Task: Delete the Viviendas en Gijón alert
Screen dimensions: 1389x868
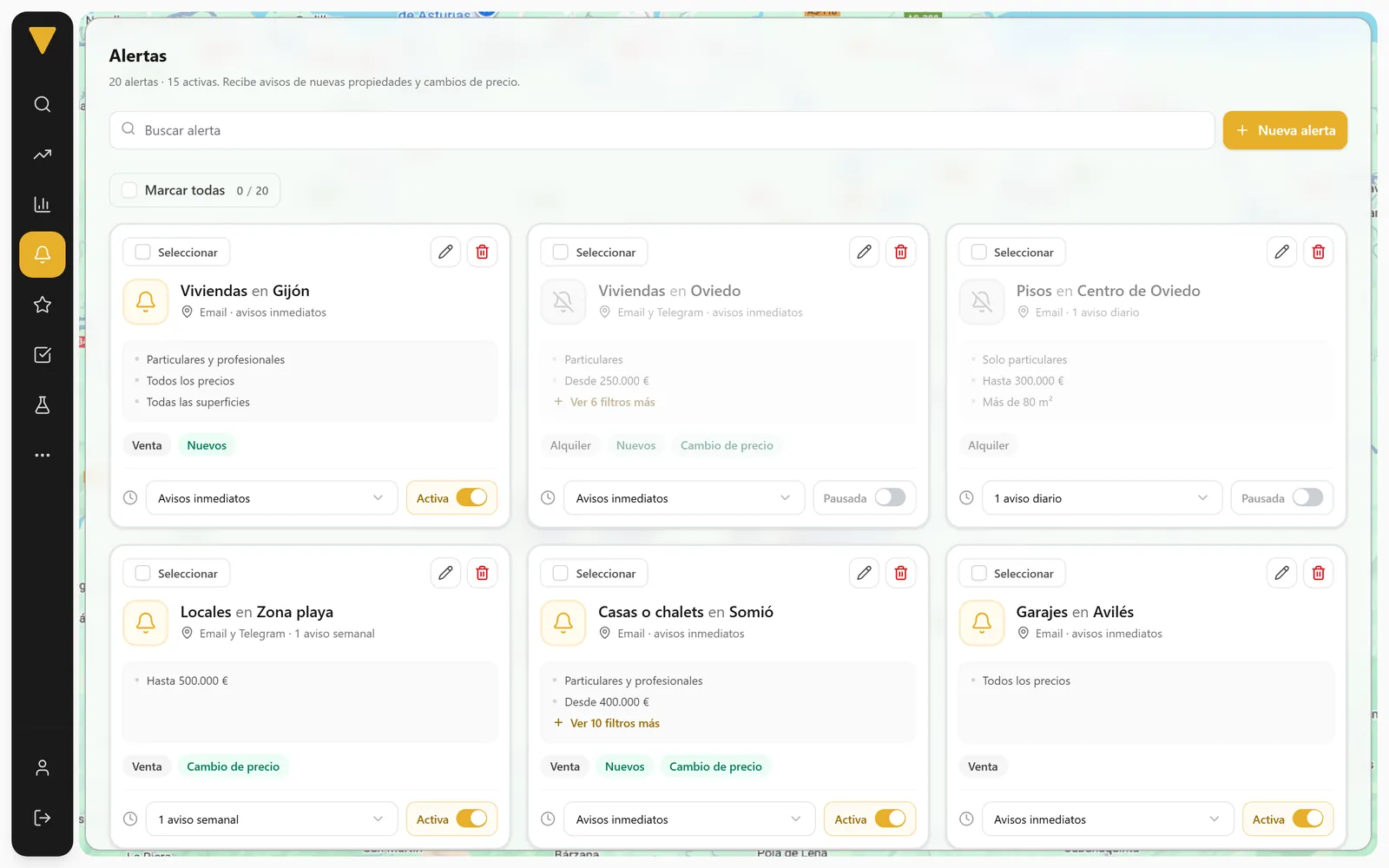Action: (483, 252)
